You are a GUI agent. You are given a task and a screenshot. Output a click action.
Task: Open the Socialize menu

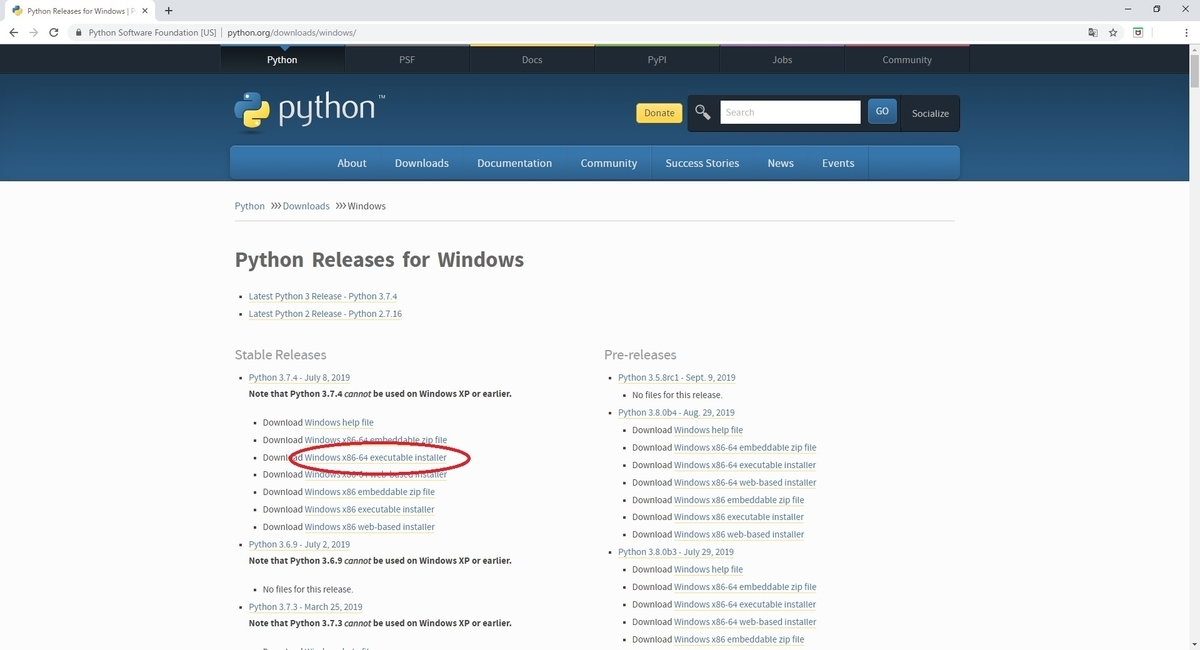930,113
